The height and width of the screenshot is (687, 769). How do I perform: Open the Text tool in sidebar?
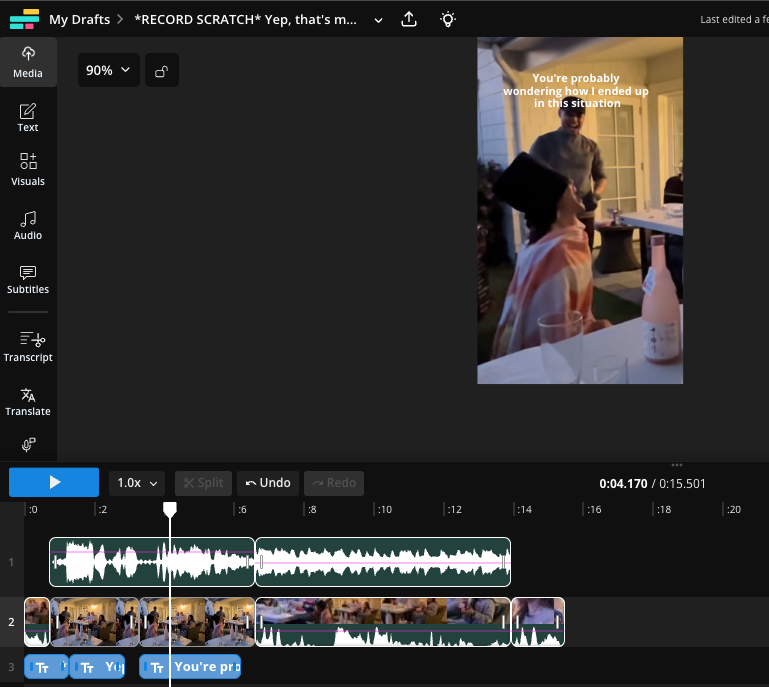[x=28, y=118]
